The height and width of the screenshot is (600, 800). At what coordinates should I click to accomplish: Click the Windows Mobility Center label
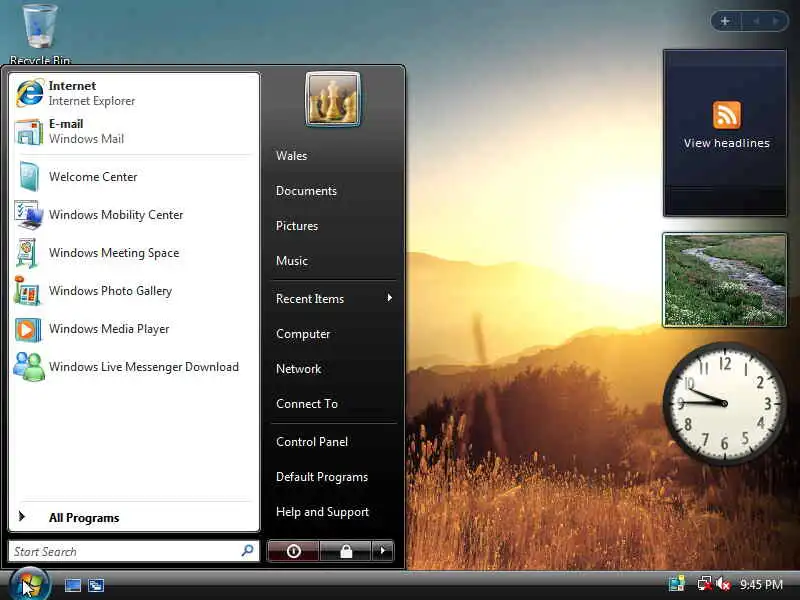click(x=116, y=215)
